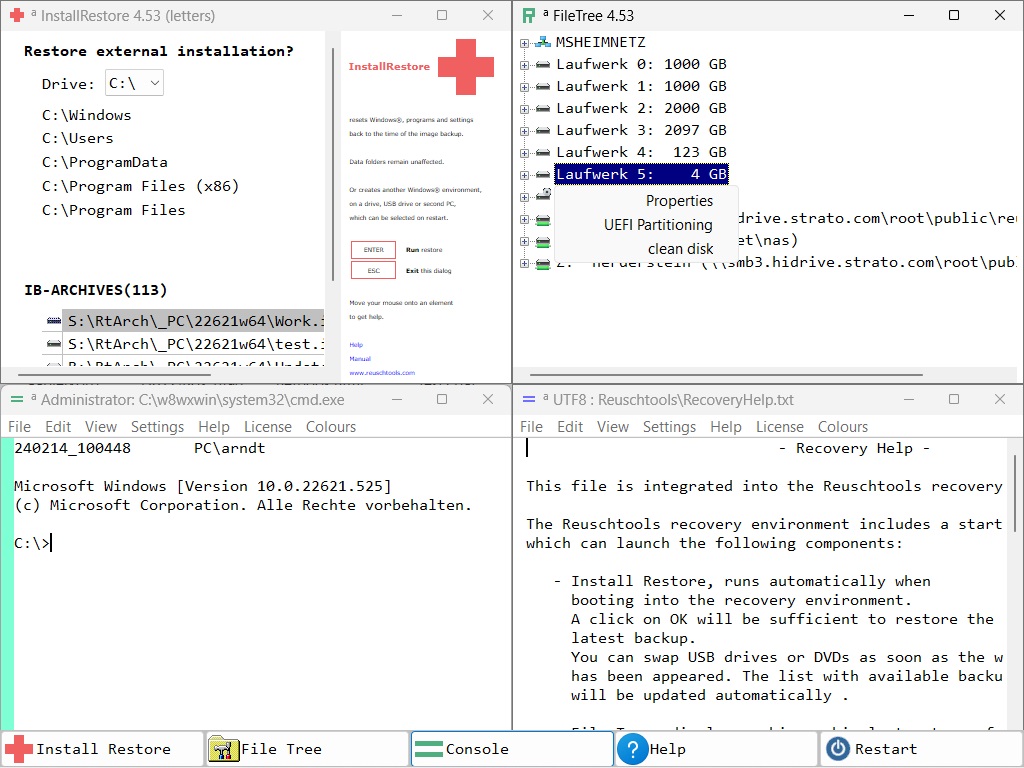This screenshot has height=768, width=1024.
Task: Click the FileTree window title bar icon
Action: pyautogui.click(x=529, y=16)
